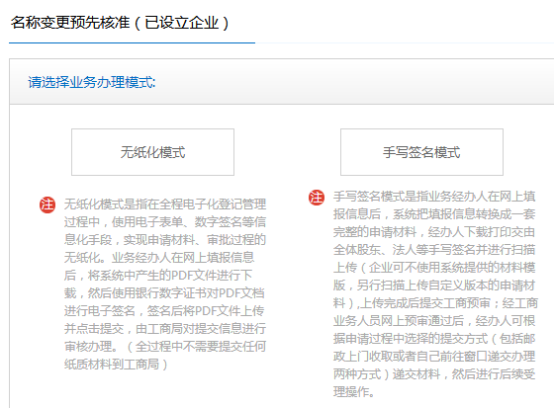Click the red 注 icon beside 无纸化模式 description
This screenshot has height=409, width=554.
click(47, 205)
